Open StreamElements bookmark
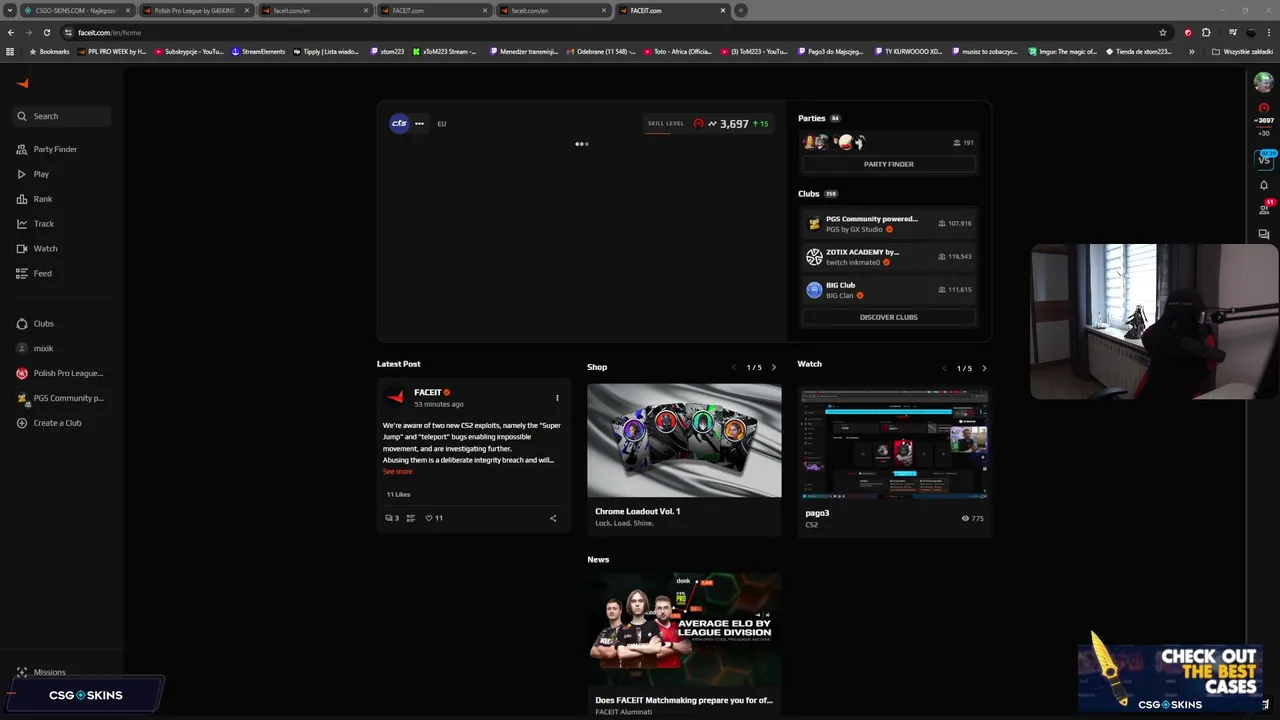 tap(258, 51)
